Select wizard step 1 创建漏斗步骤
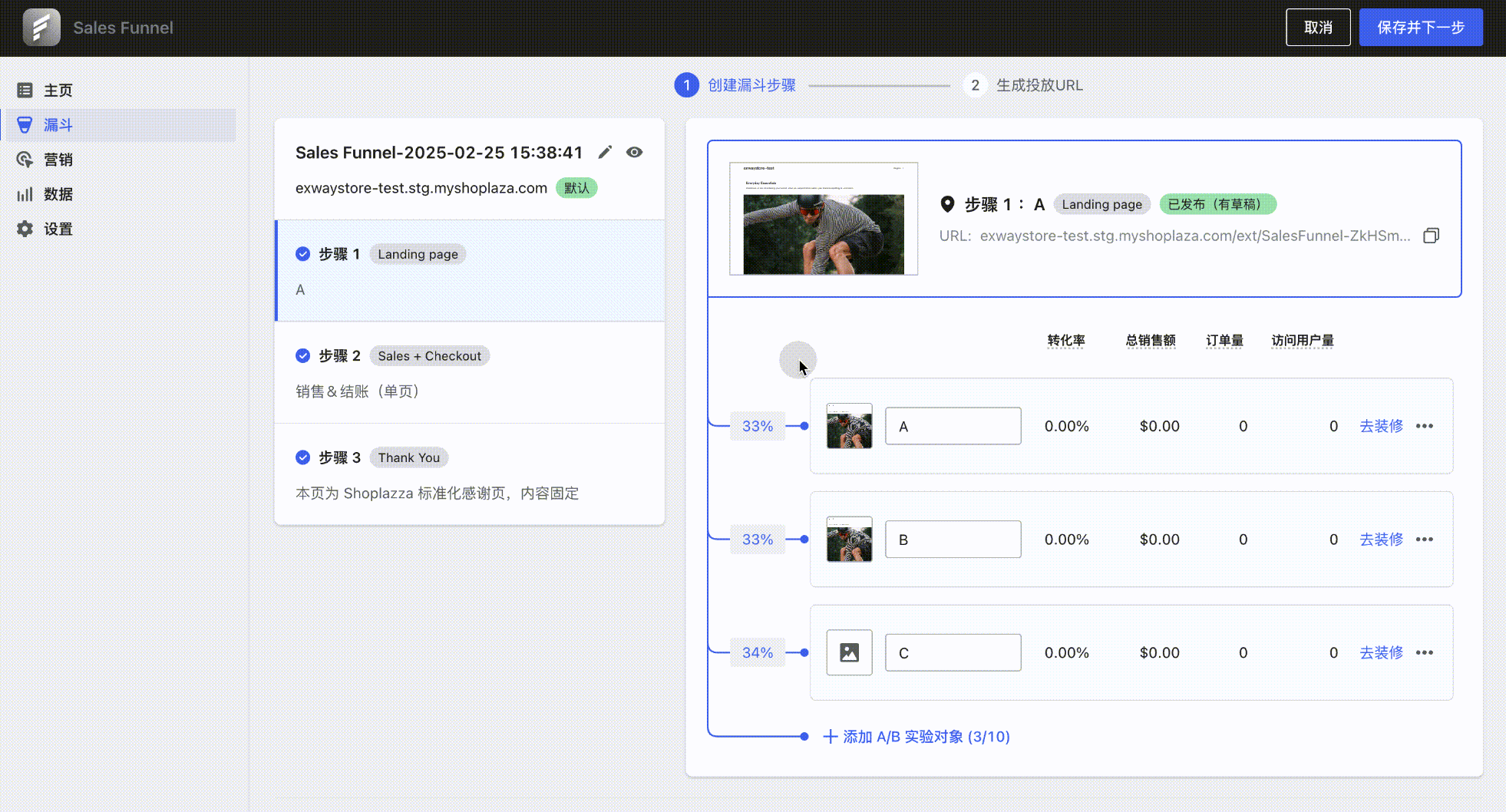The image size is (1506, 812). tap(735, 85)
